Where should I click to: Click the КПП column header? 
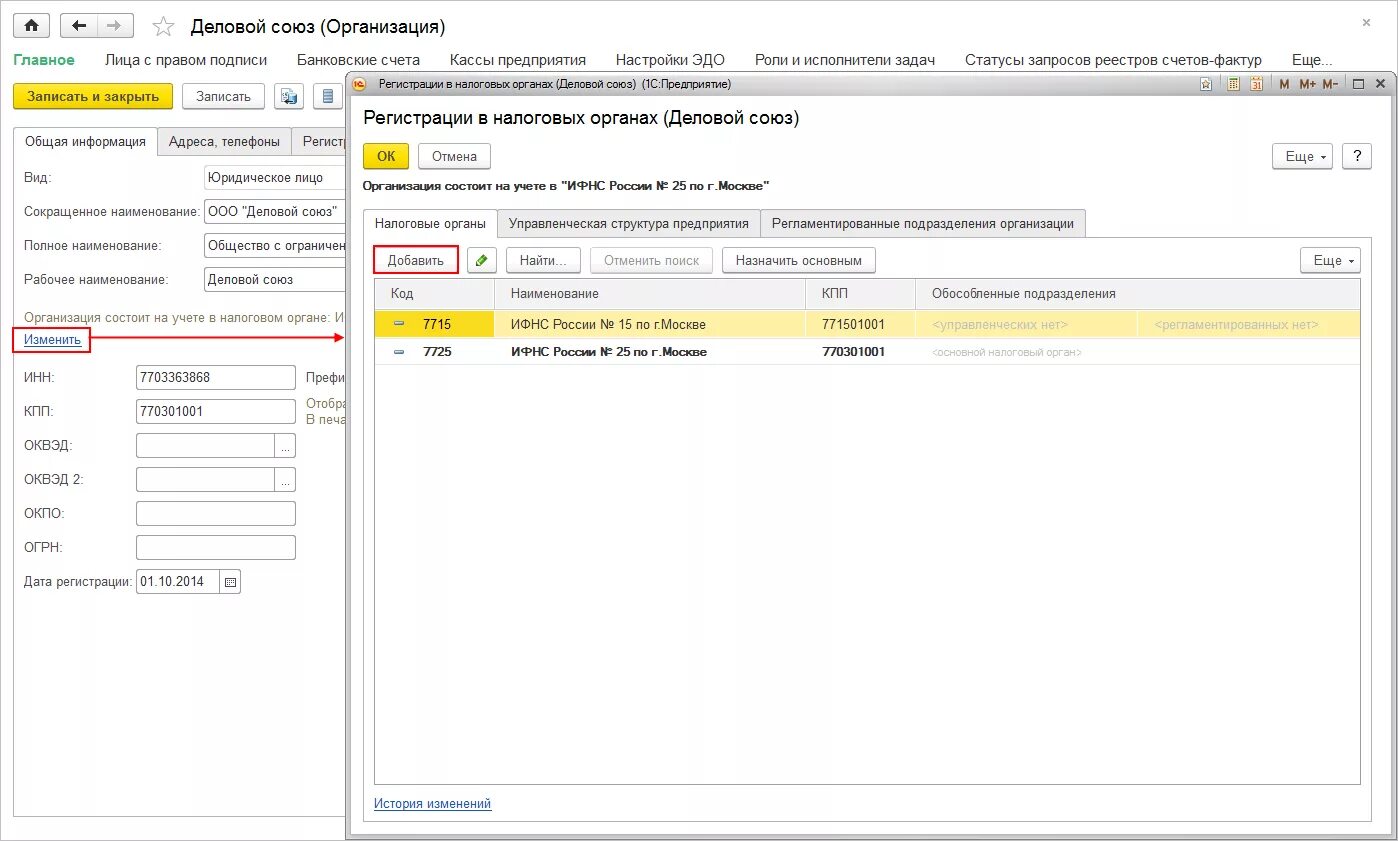(x=861, y=294)
